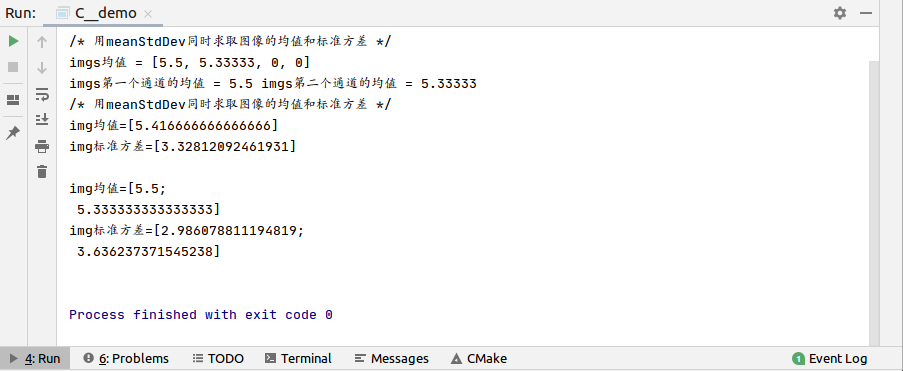Open the 6: Problems tool window

click(x=126, y=359)
